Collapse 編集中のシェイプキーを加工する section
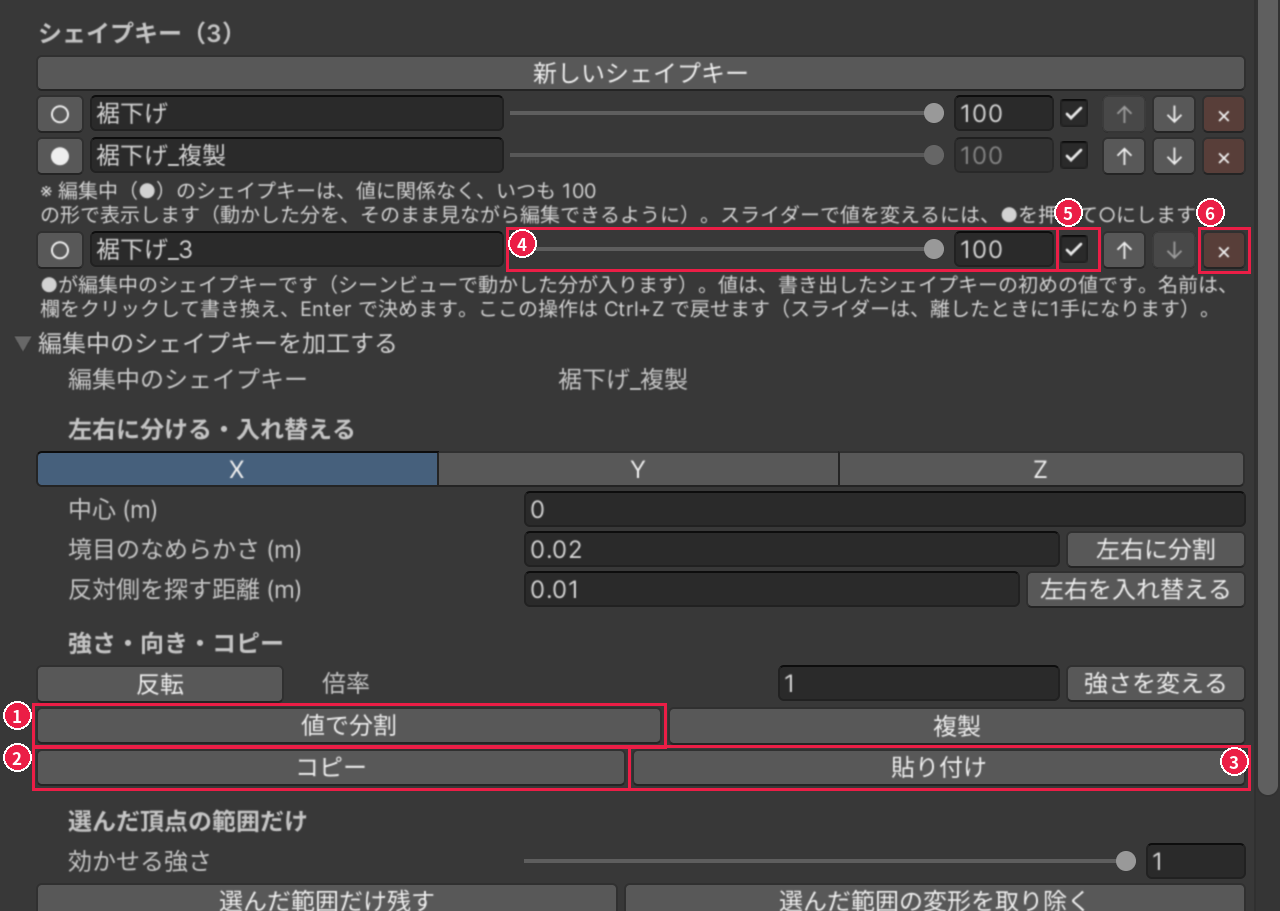Image resolution: width=1280 pixels, height=911 pixels. [22, 344]
